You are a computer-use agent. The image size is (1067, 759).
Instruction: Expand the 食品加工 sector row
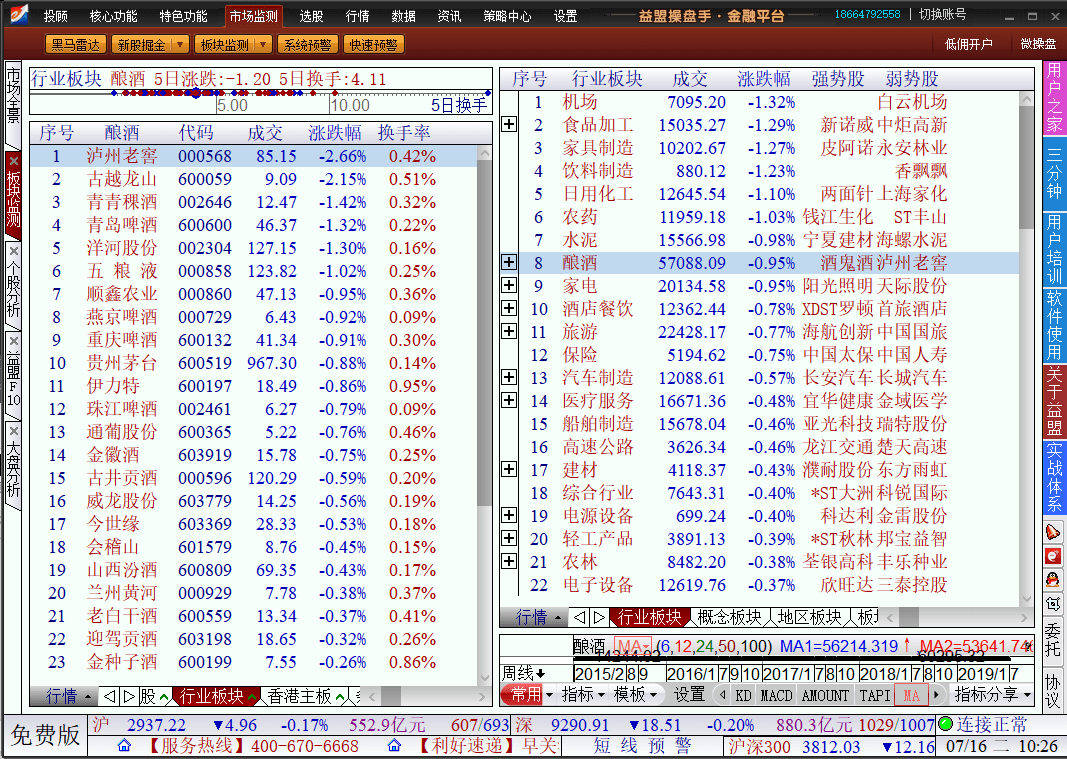509,124
